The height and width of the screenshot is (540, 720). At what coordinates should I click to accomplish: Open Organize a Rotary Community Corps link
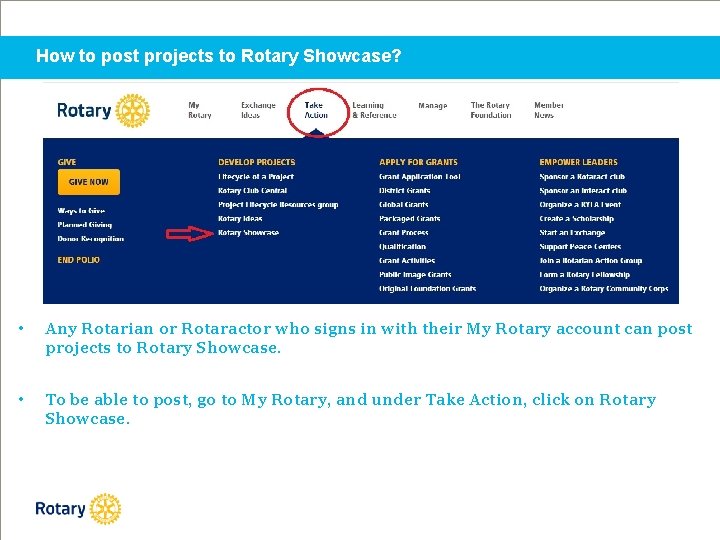tap(604, 289)
